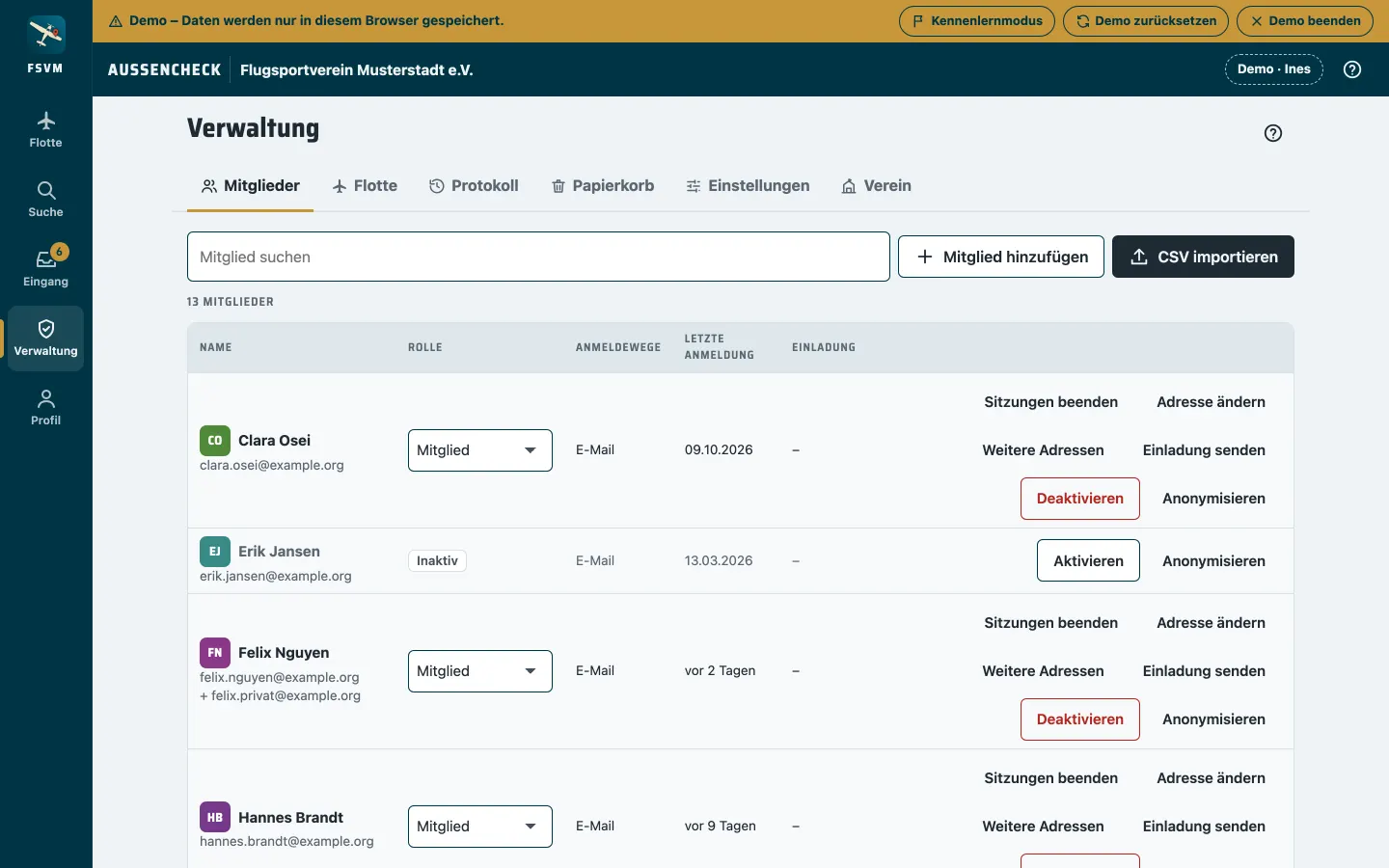The height and width of the screenshot is (868, 1389).
Task: Click help icon in top header bar
Action: pos(1352,69)
